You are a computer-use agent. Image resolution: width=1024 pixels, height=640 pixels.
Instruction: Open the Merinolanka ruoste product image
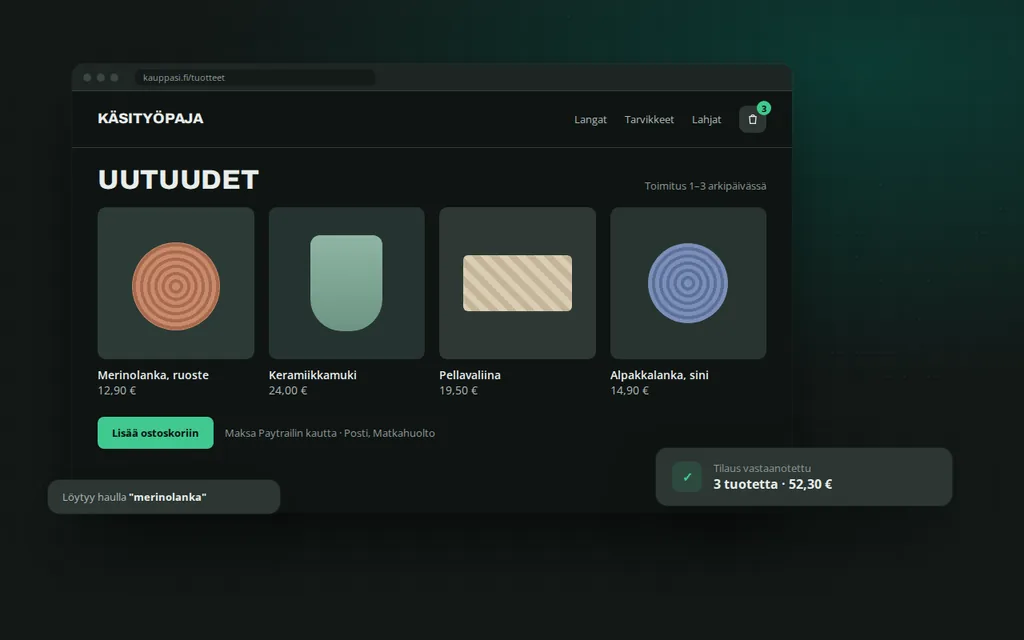click(176, 283)
